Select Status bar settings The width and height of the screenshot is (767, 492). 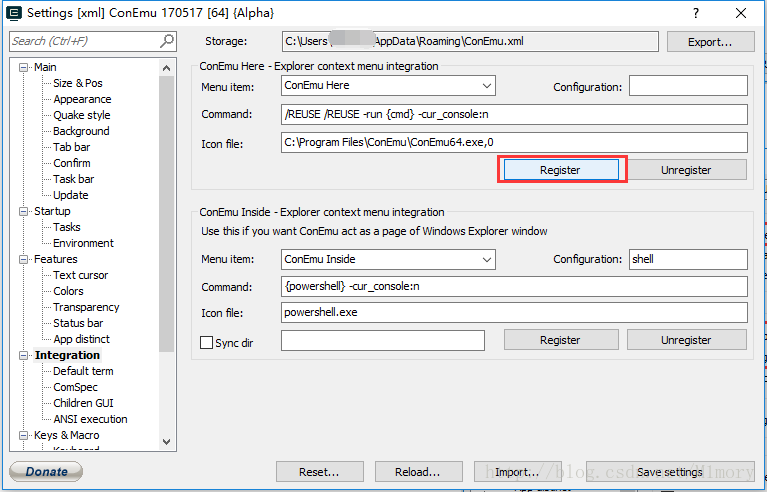[78, 323]
